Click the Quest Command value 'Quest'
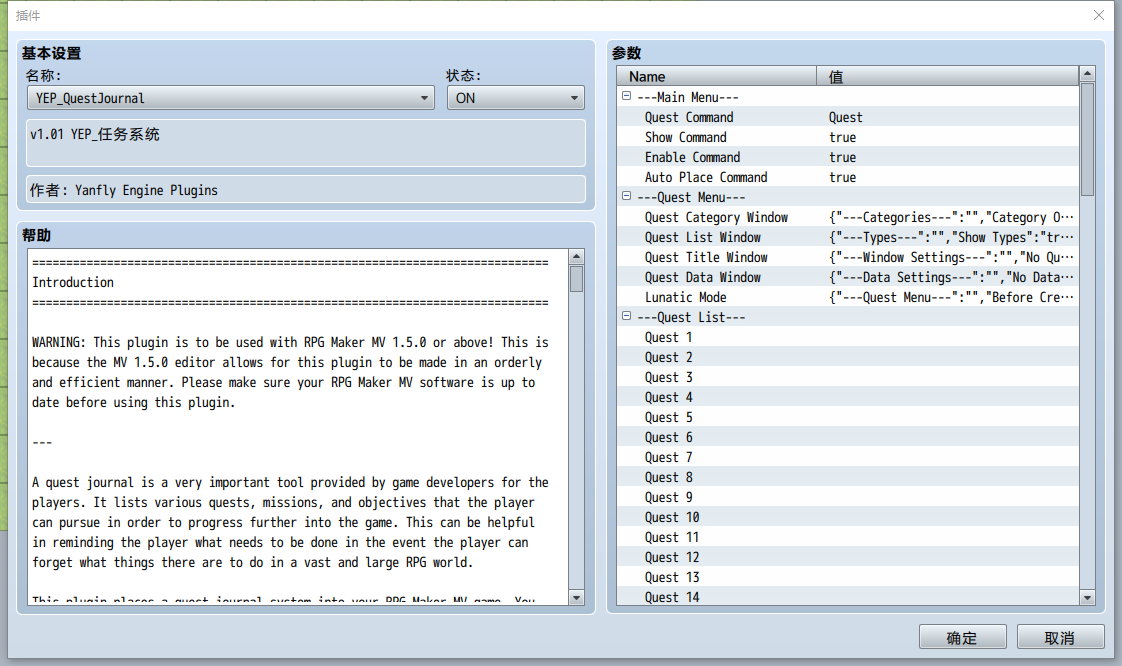Image resolution: width=1122 pixels, height=666 pixels. click(845, 117)
